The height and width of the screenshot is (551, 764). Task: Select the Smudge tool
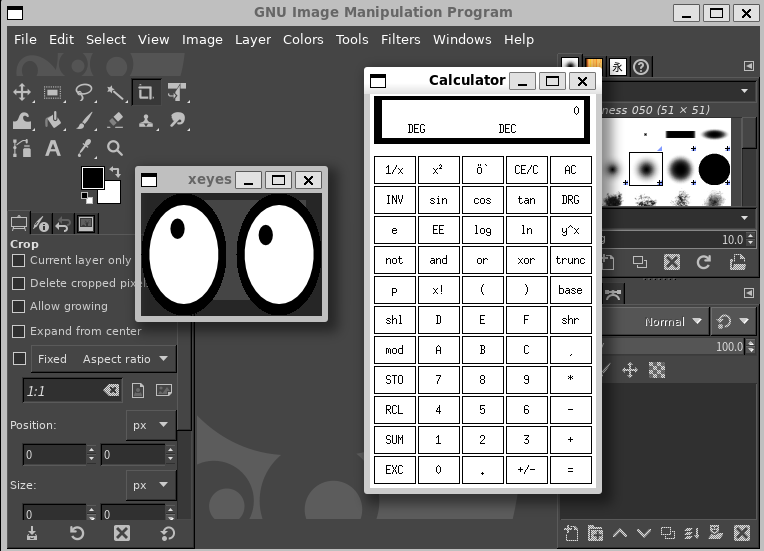177,120
